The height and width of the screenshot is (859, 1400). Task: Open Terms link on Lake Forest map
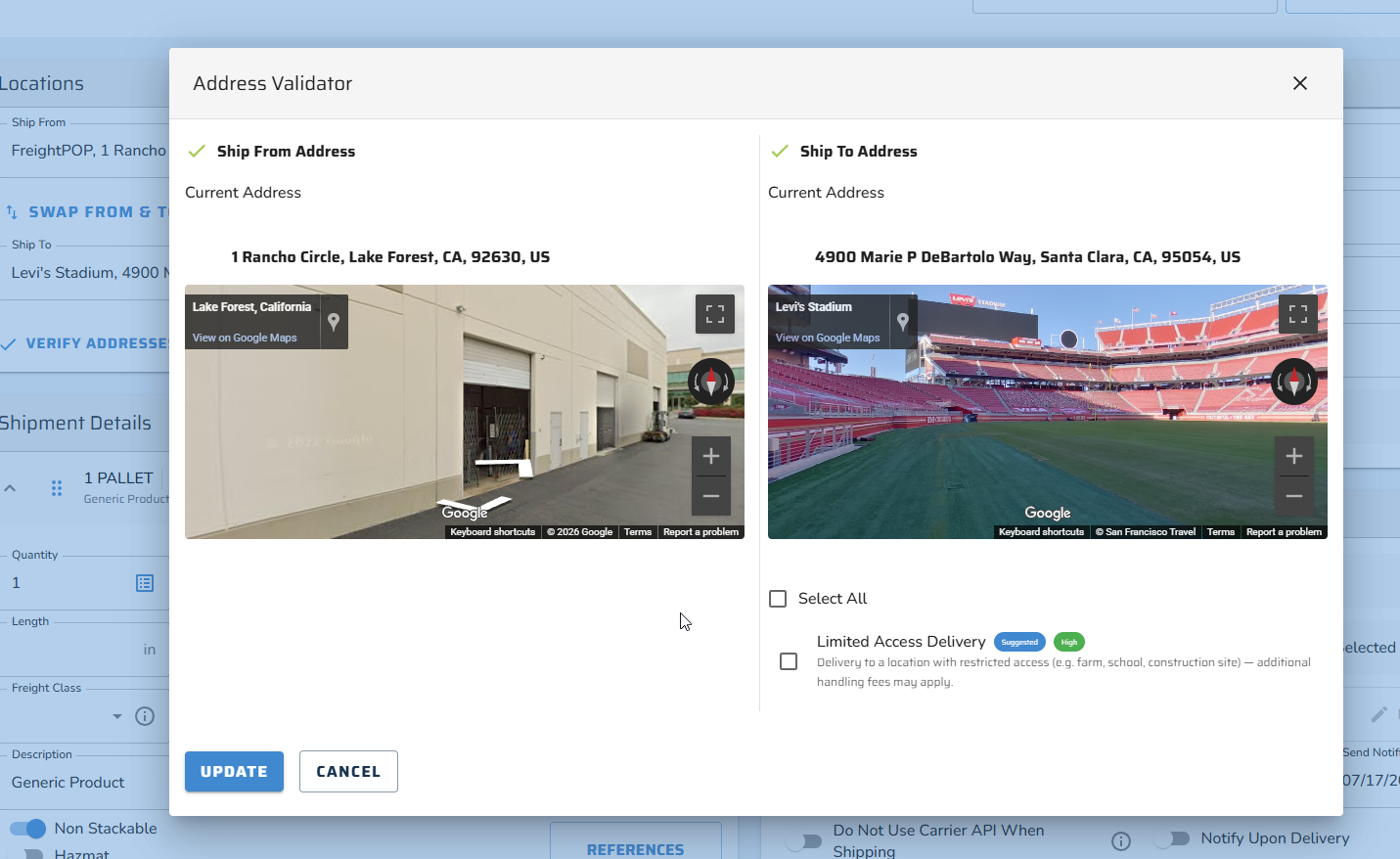(x=638, y=532)
